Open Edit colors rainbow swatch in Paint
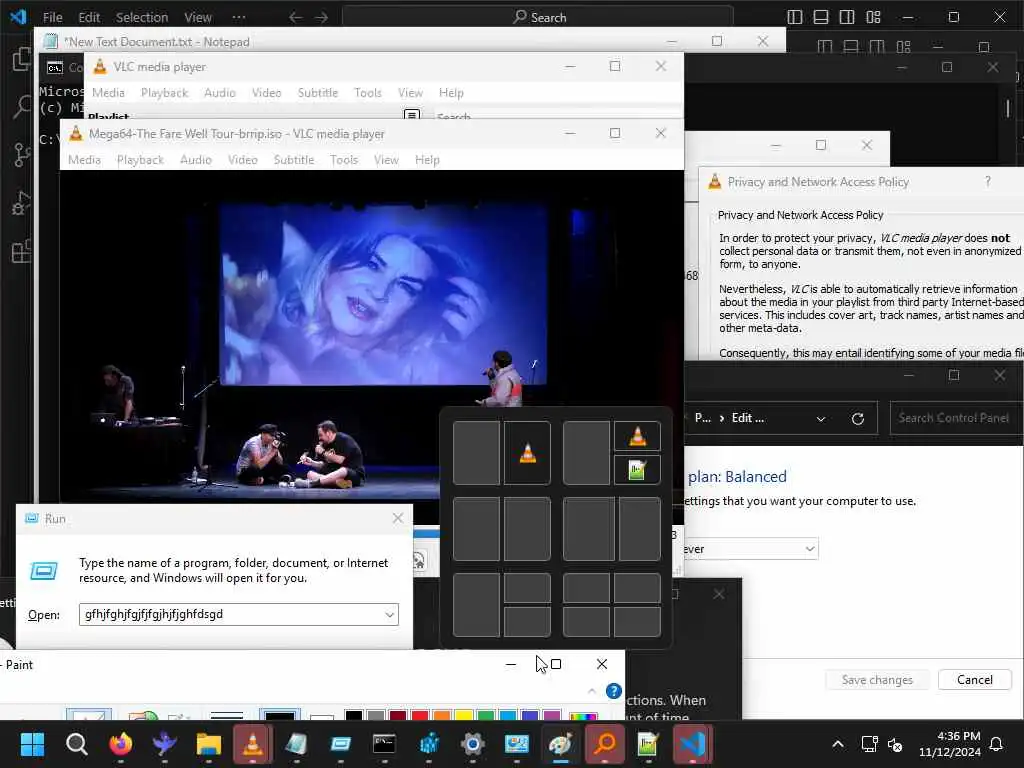Viewport: 1024px width, 768px height. (x=583, y=716)
